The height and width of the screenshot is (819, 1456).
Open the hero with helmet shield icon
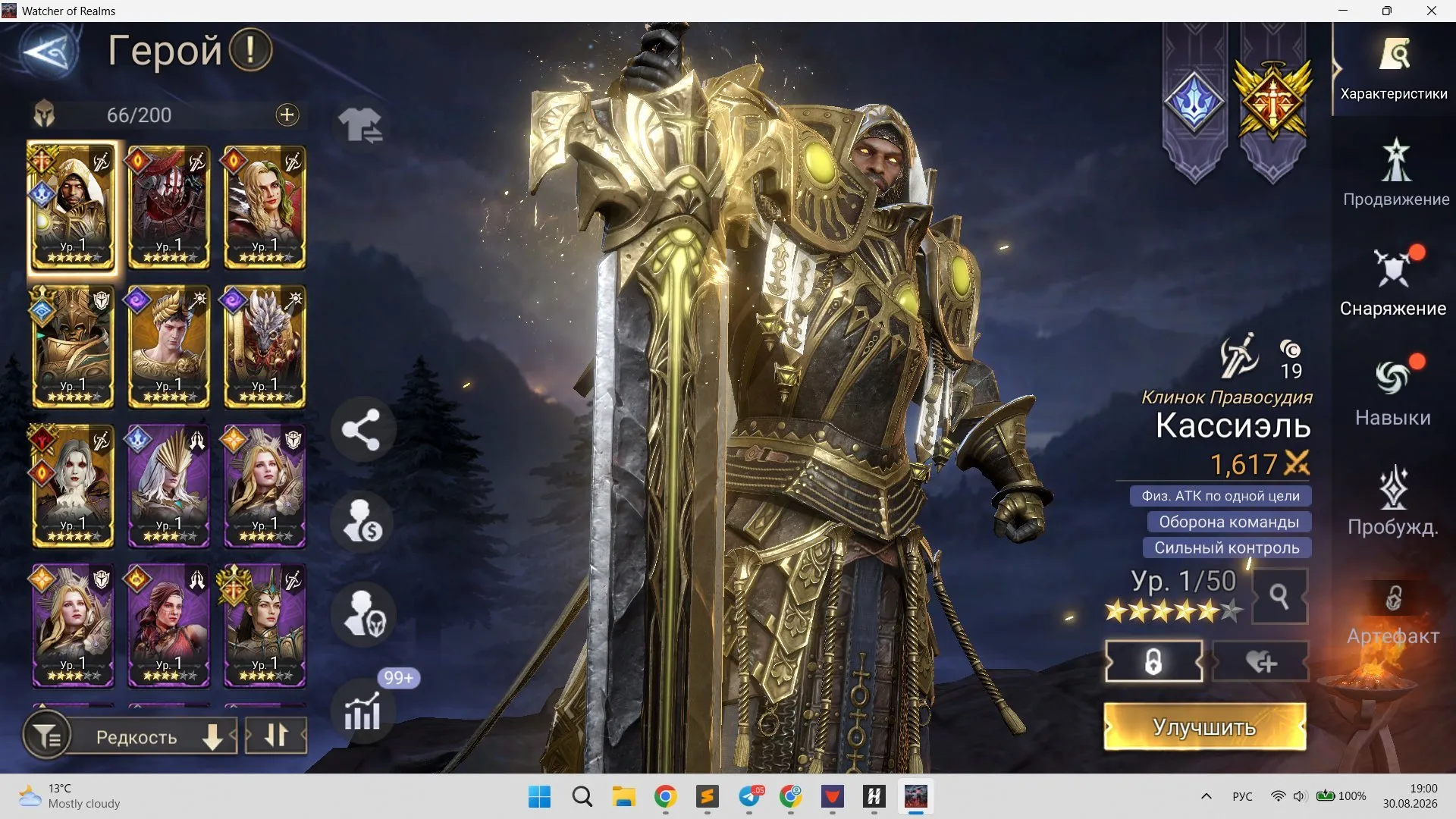[x=362, y=614]
